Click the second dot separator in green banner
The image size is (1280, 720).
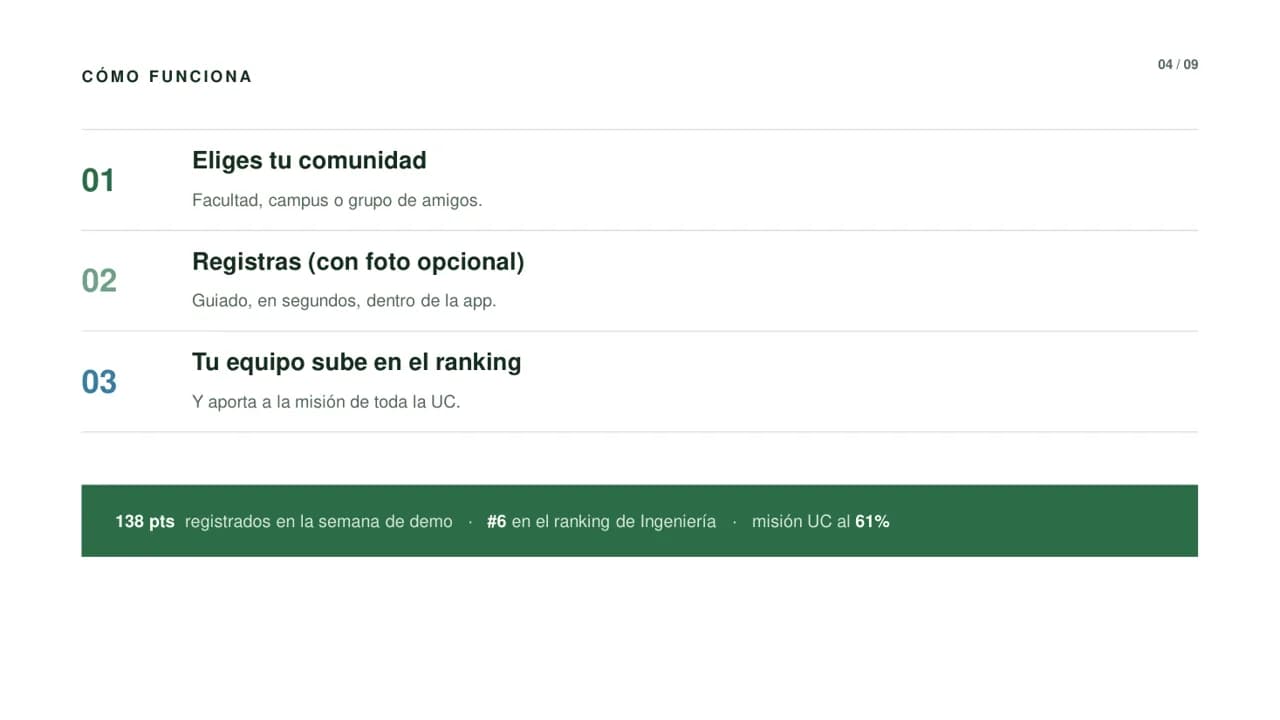(x=734, y=522)
